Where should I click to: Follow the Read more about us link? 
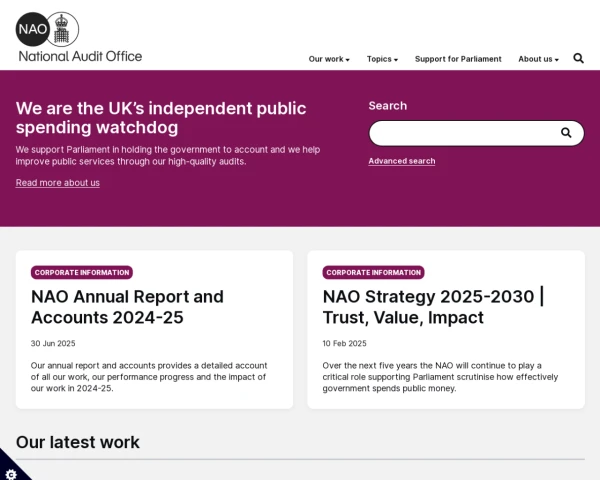click(58, 183)
